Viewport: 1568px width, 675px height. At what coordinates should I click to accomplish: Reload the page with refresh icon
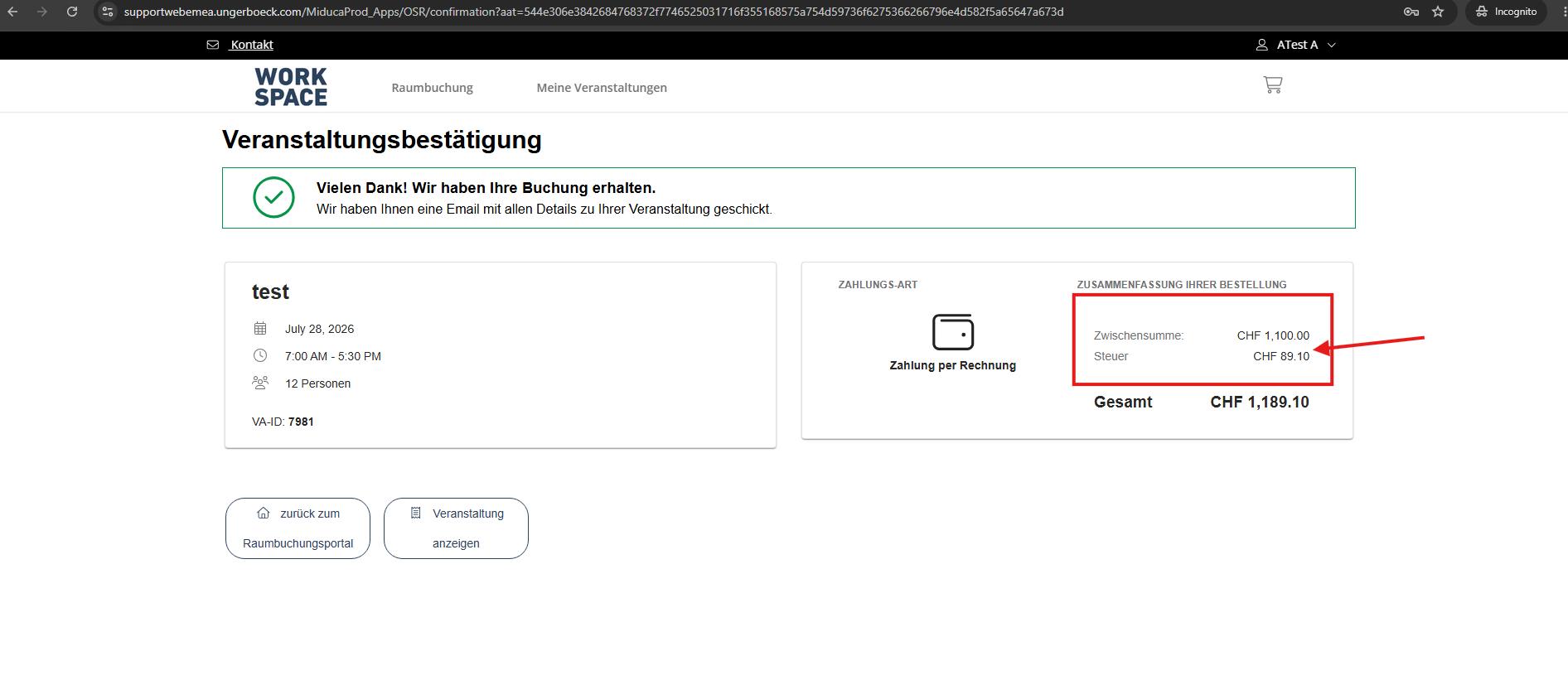72,12
